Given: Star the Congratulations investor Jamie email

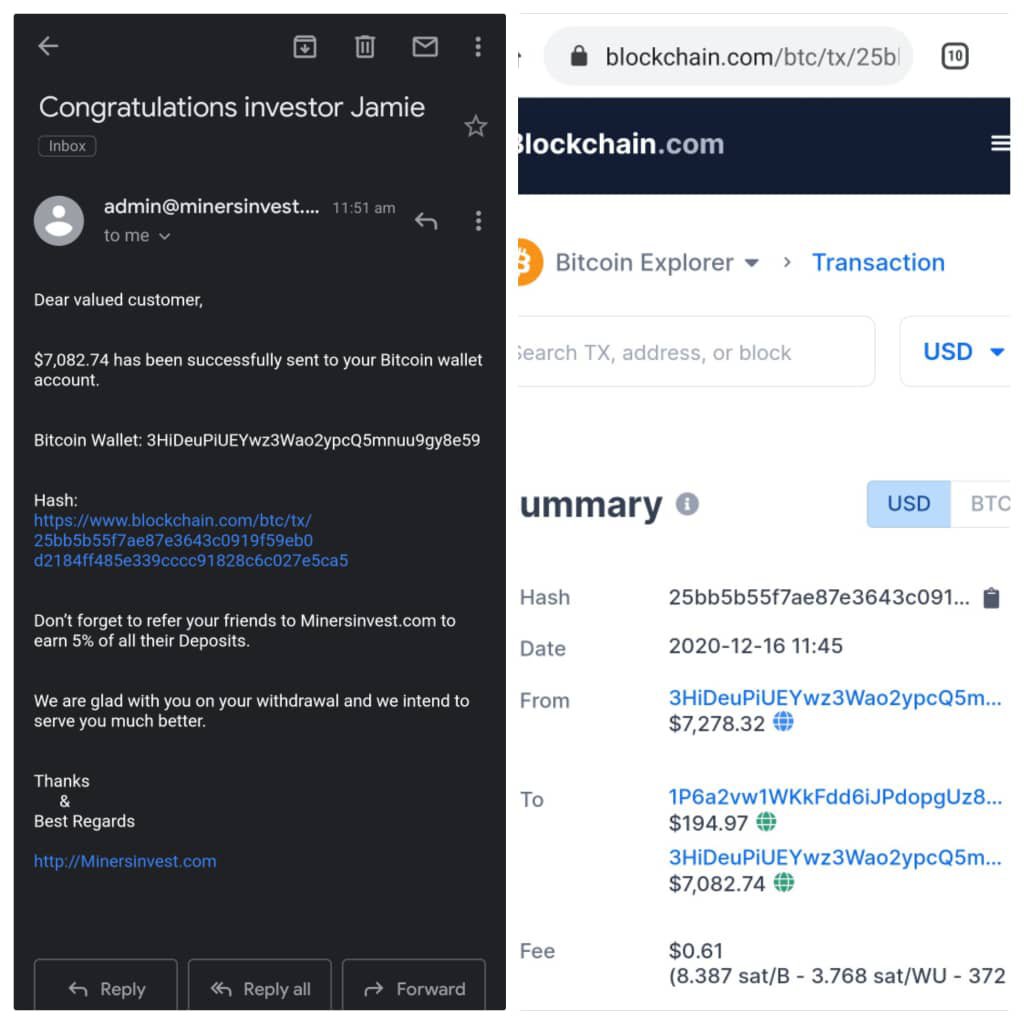Looking at the screenshot, I should (476, 126).
